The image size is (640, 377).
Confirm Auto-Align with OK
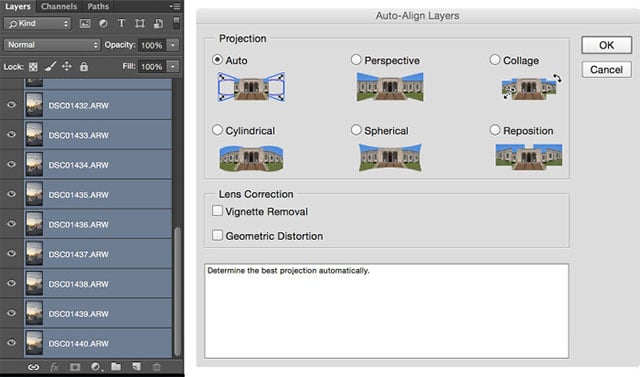coord(607,45)
